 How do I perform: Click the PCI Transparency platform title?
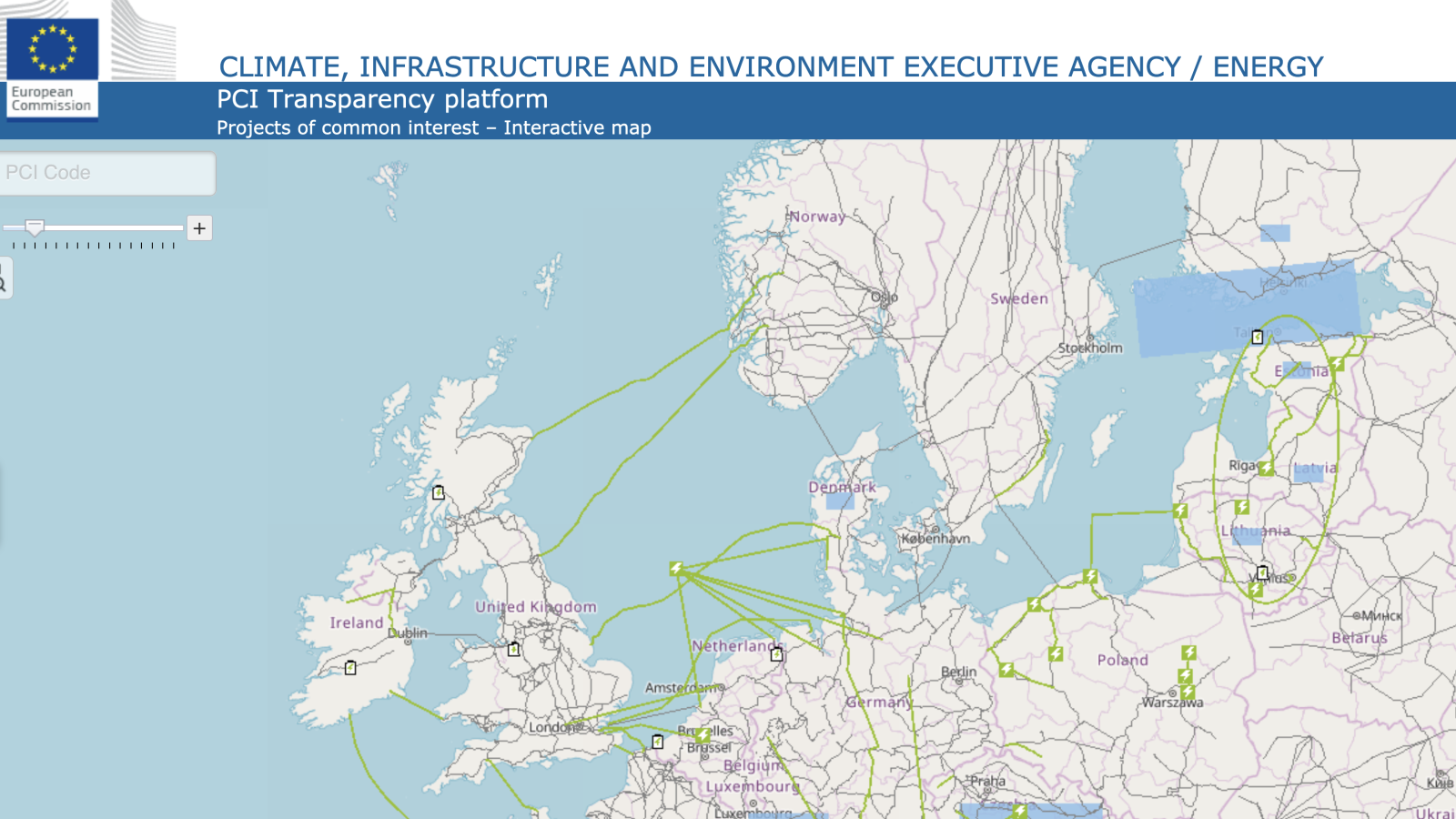pyautogui.click(x=382, y=99)
